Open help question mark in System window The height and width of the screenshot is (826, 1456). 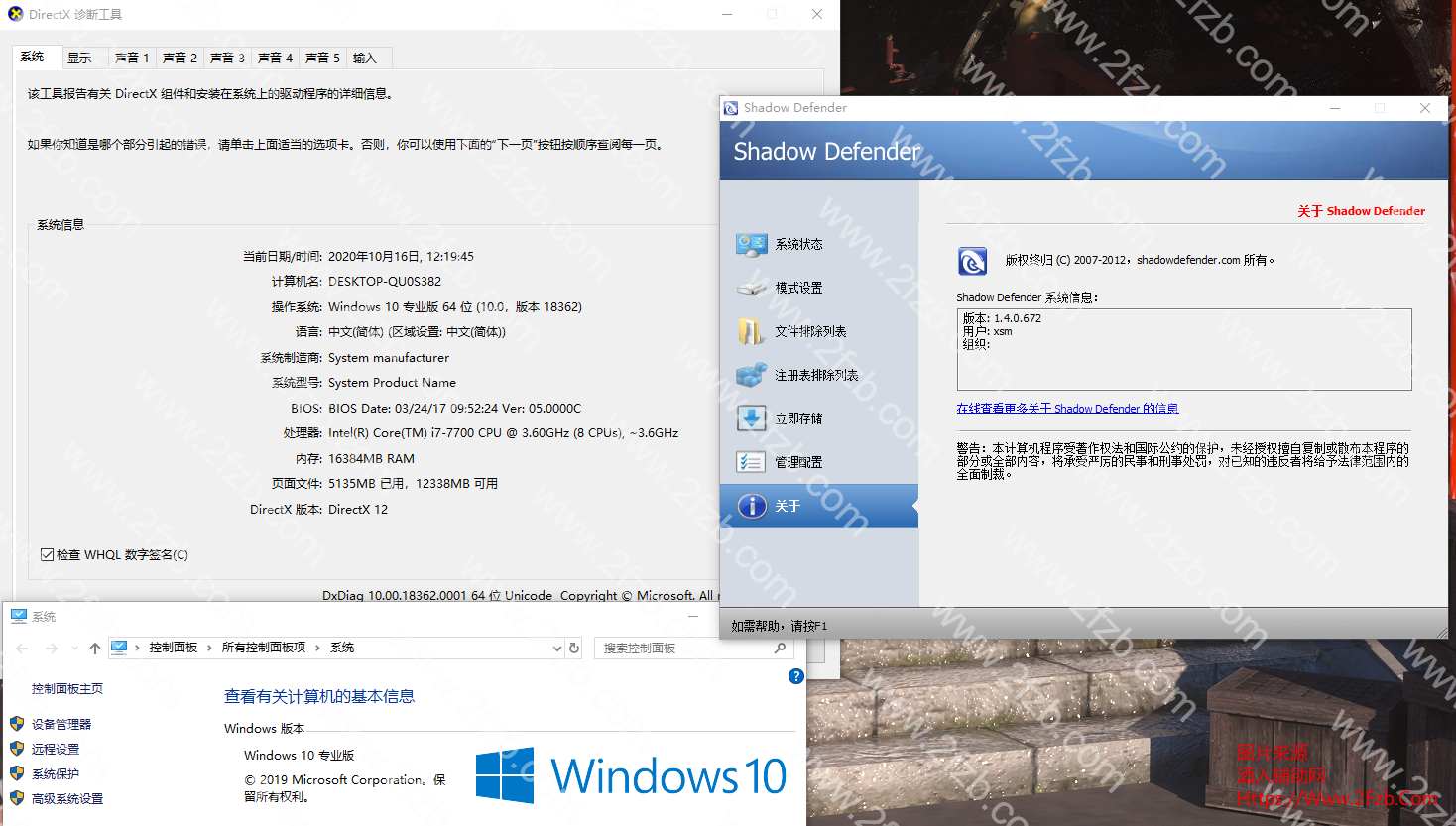point(795,676)
